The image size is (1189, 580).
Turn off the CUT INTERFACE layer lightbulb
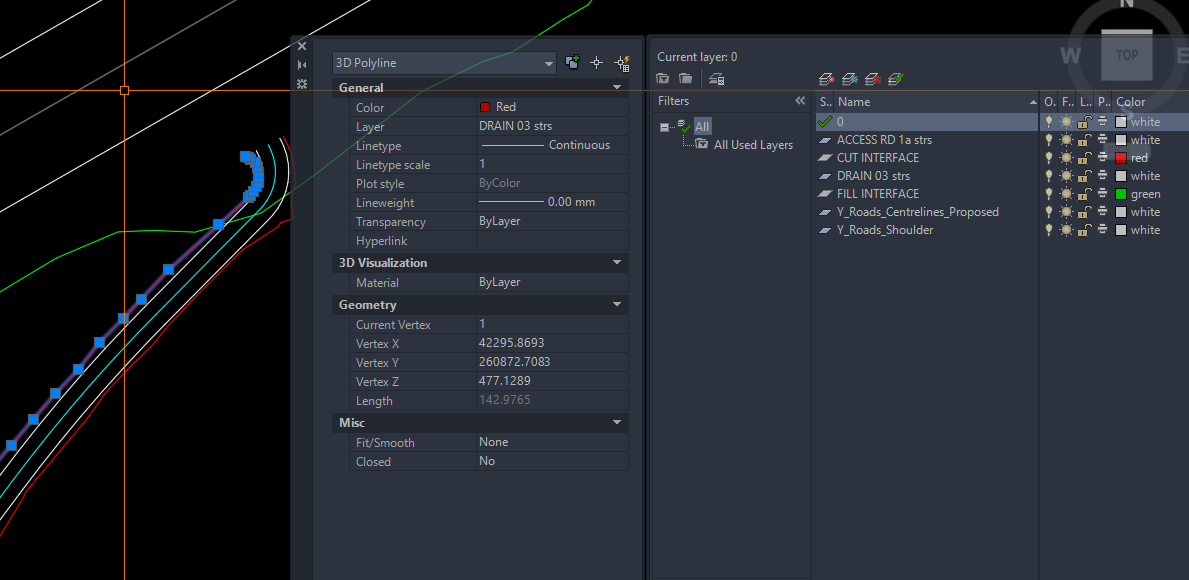click(x=1049, y=158)
